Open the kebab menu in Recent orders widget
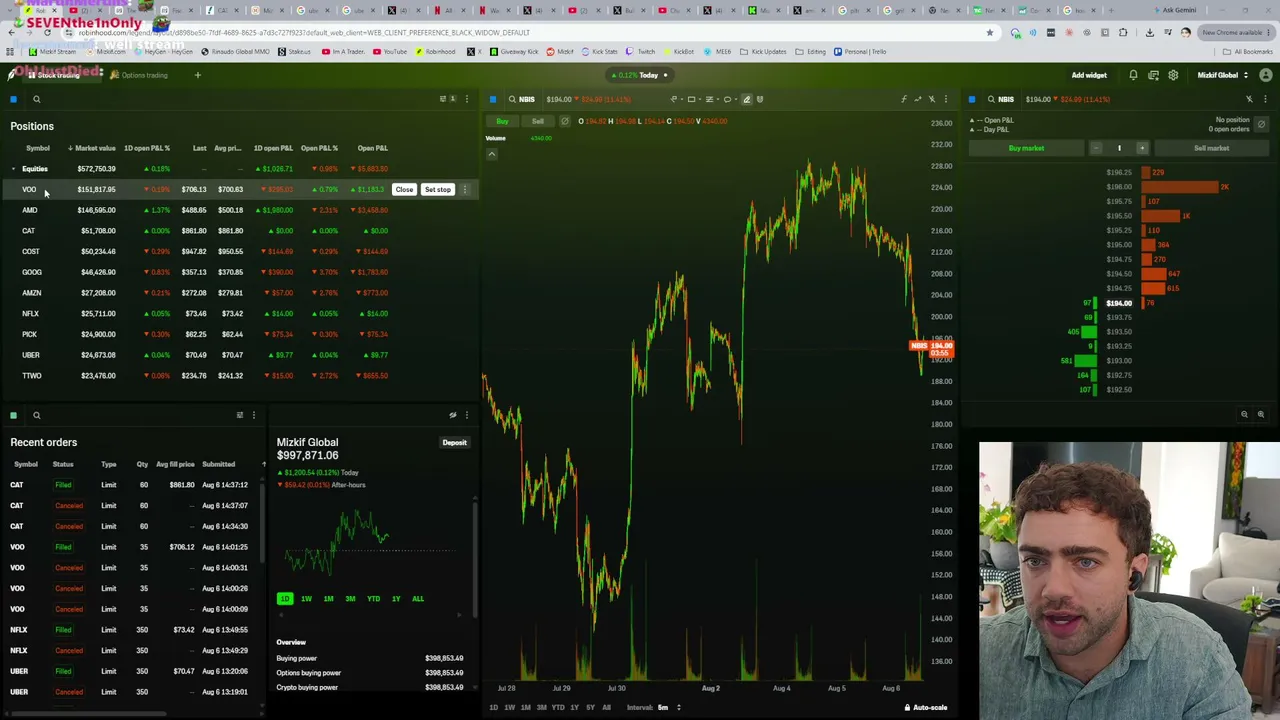This screenshot has height=720, width=1280. point(253,415)
